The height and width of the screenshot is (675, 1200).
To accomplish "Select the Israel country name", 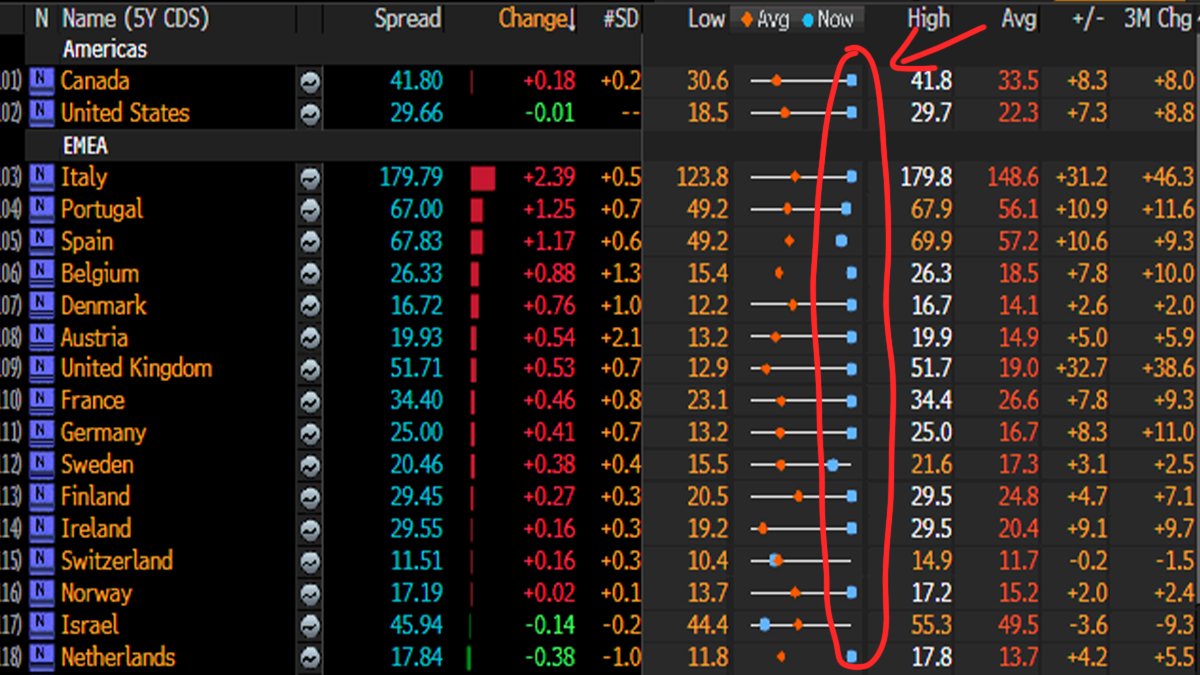I will (x=89, y=624).
